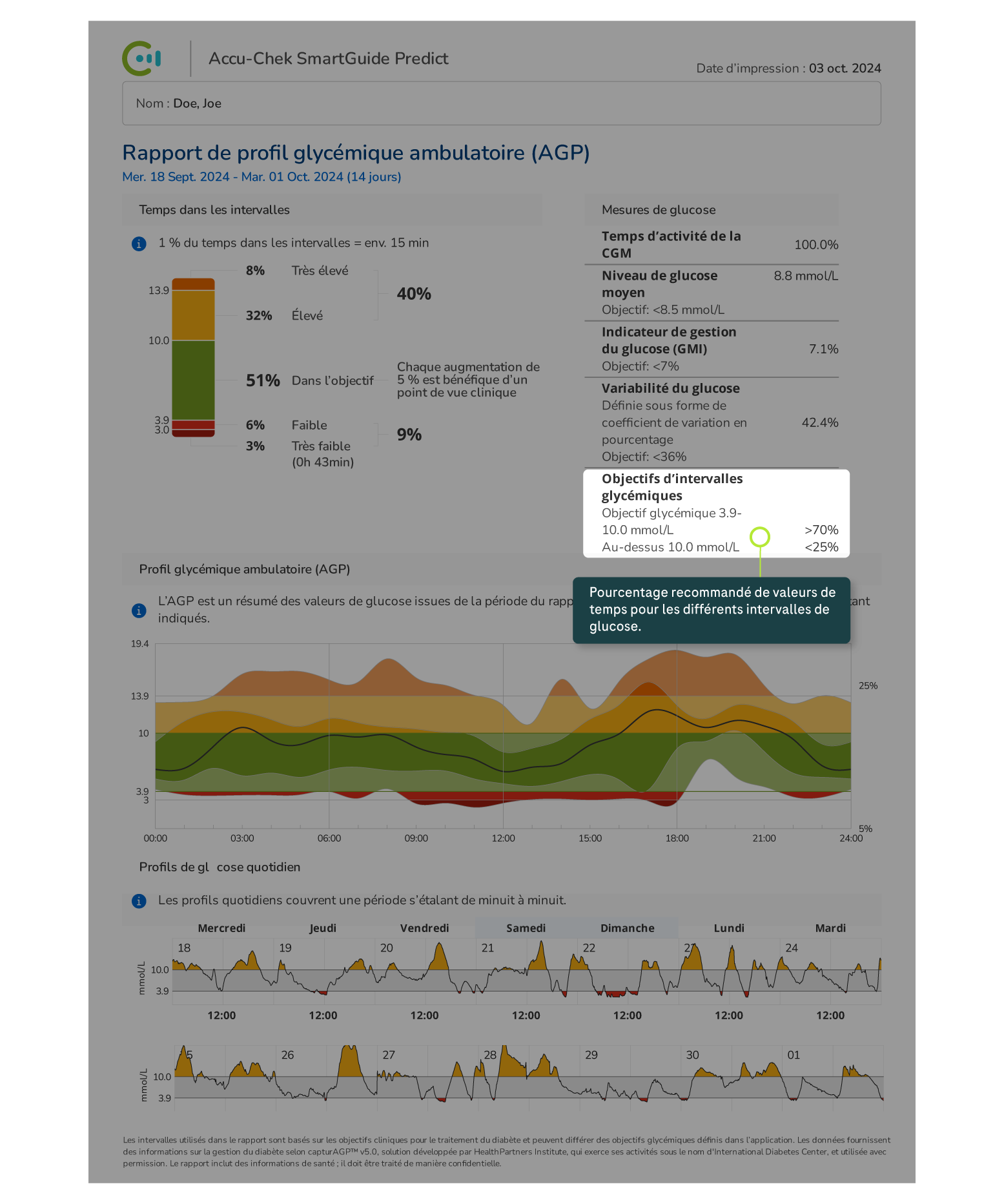Click daily profile for day 30
The width and height of the screenshot is (1004, 1204).
tap(732, 1078)
